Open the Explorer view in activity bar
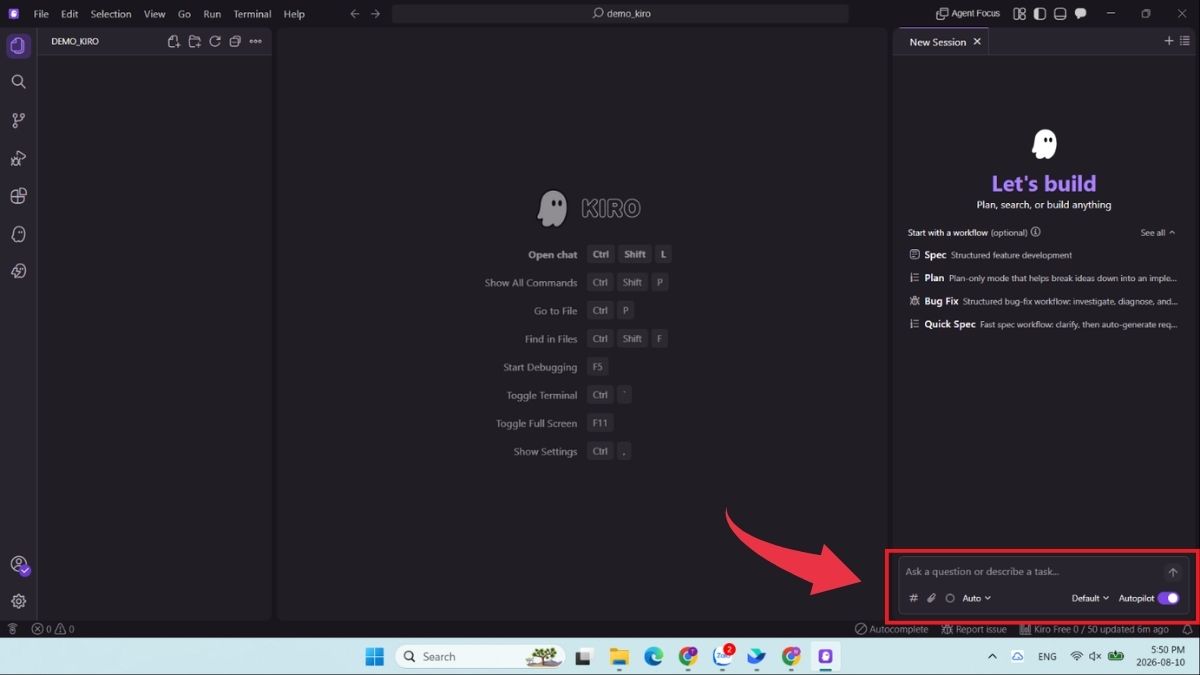The height and width of the screenshot is (675, 1200). click(18, 46)
